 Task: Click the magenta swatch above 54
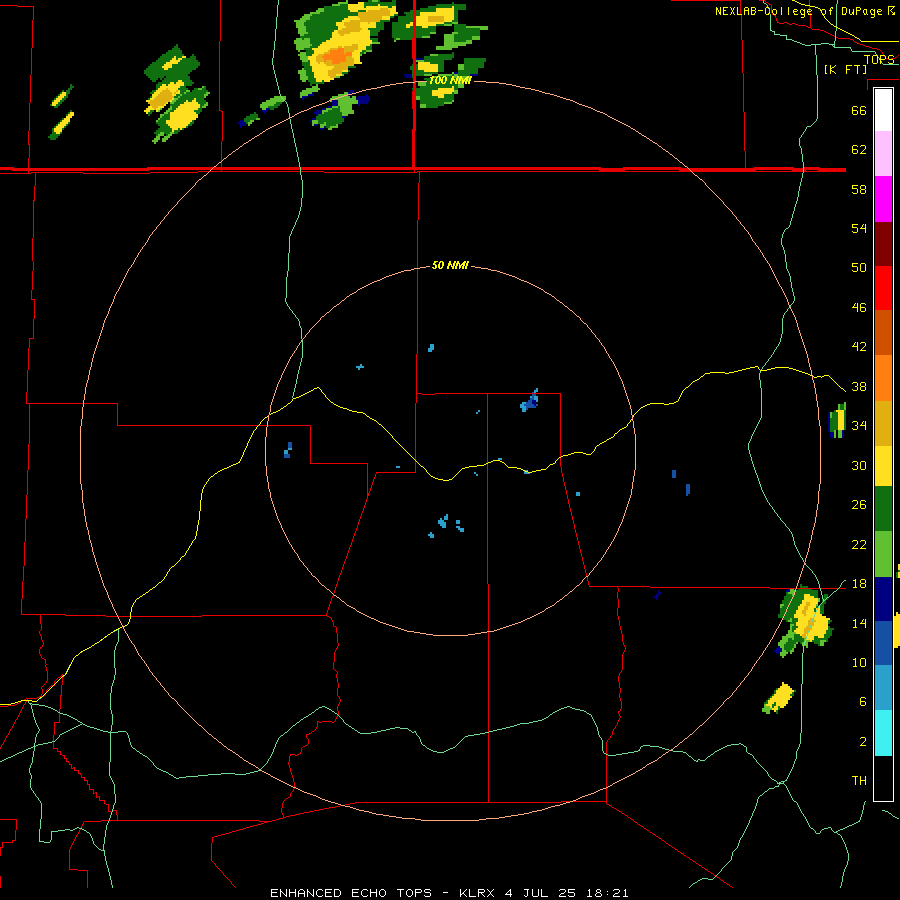click(x=883, y=199)
